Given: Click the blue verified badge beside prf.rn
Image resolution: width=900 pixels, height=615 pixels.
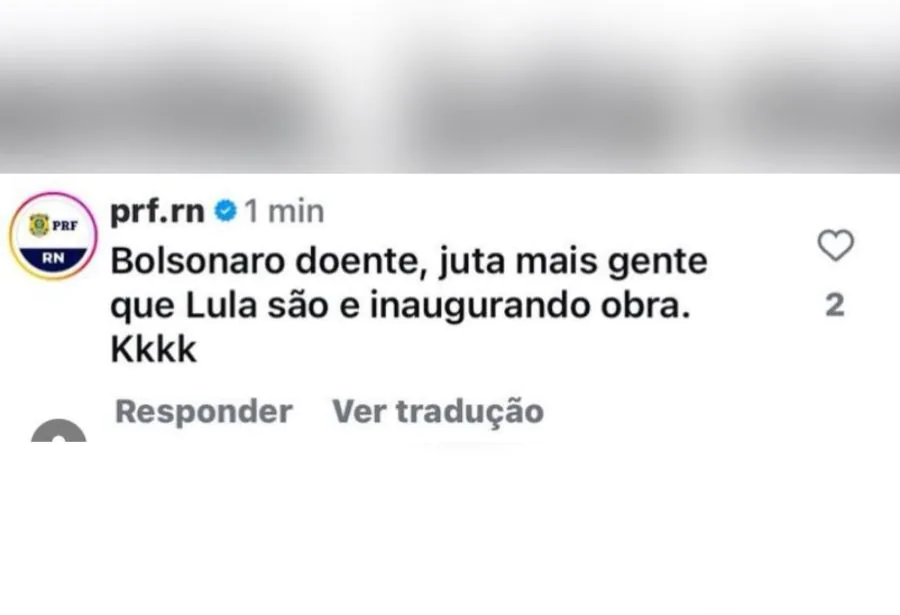Looking at the screenshot, I should (x=226, y=211).
